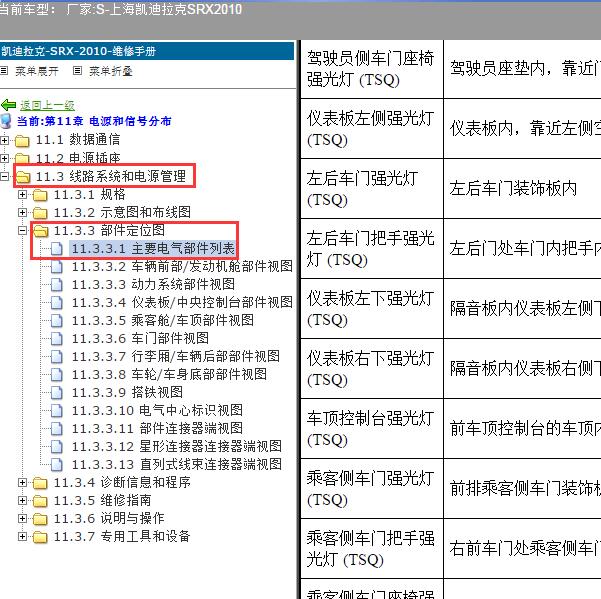601x599 pixels.
Task: Click the 11.3.1 规格 folder icon
Action: tap(40, 195)
